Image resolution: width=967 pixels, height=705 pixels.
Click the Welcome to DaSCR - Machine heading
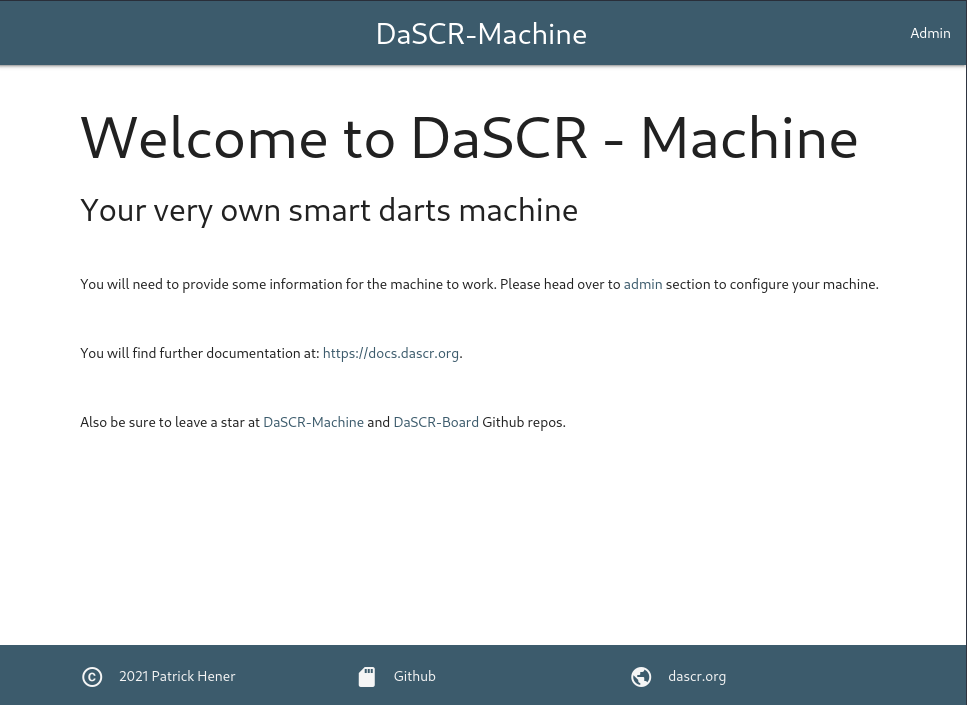tap(469, 138)
